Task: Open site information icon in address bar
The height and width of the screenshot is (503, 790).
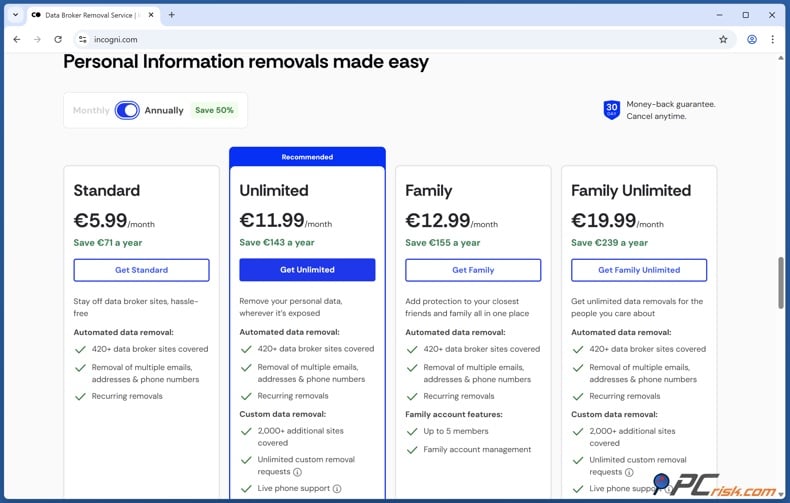Action: 83,39
